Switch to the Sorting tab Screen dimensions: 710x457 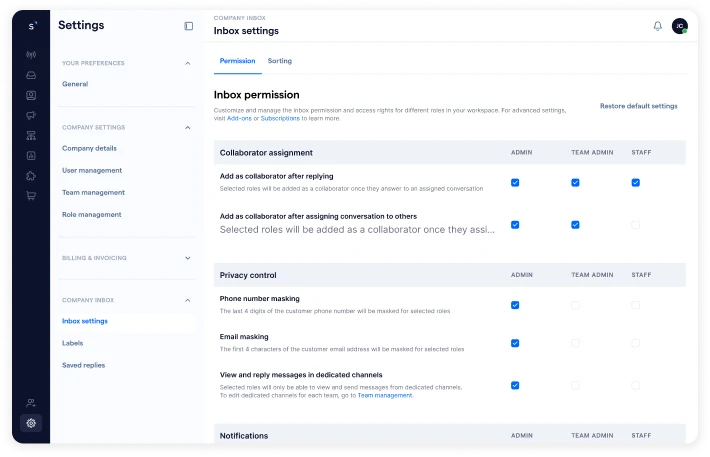click(x=279, y=61)
